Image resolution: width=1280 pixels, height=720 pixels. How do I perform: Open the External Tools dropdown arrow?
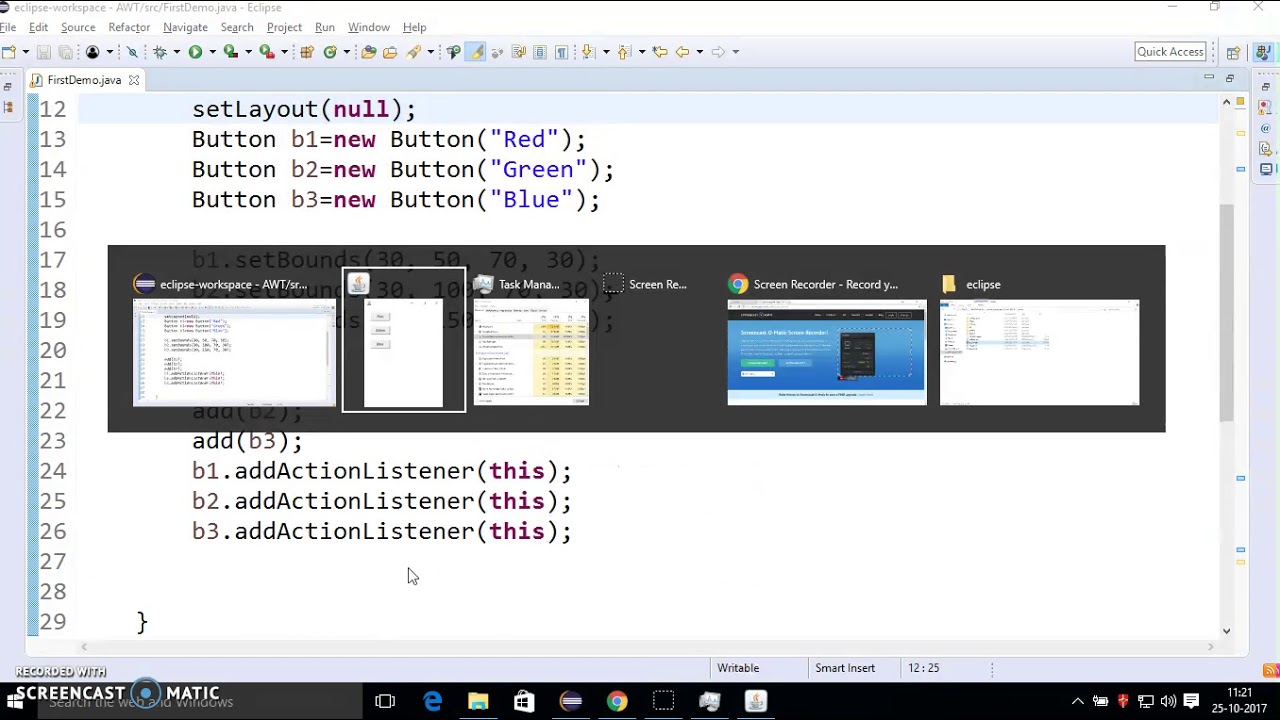coord(284,52)
